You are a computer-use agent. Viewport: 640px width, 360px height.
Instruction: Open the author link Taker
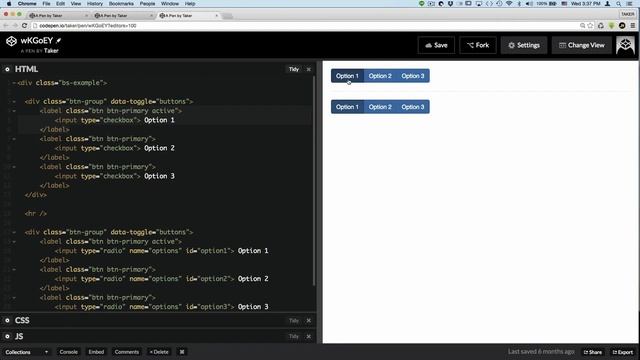pos(51,51)
